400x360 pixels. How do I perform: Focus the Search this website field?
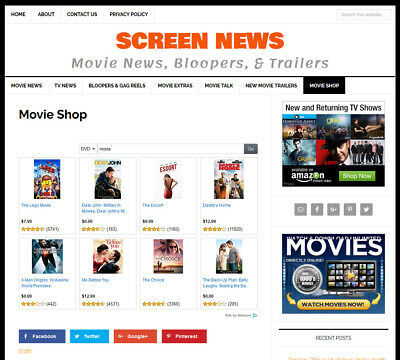point(364,15)
